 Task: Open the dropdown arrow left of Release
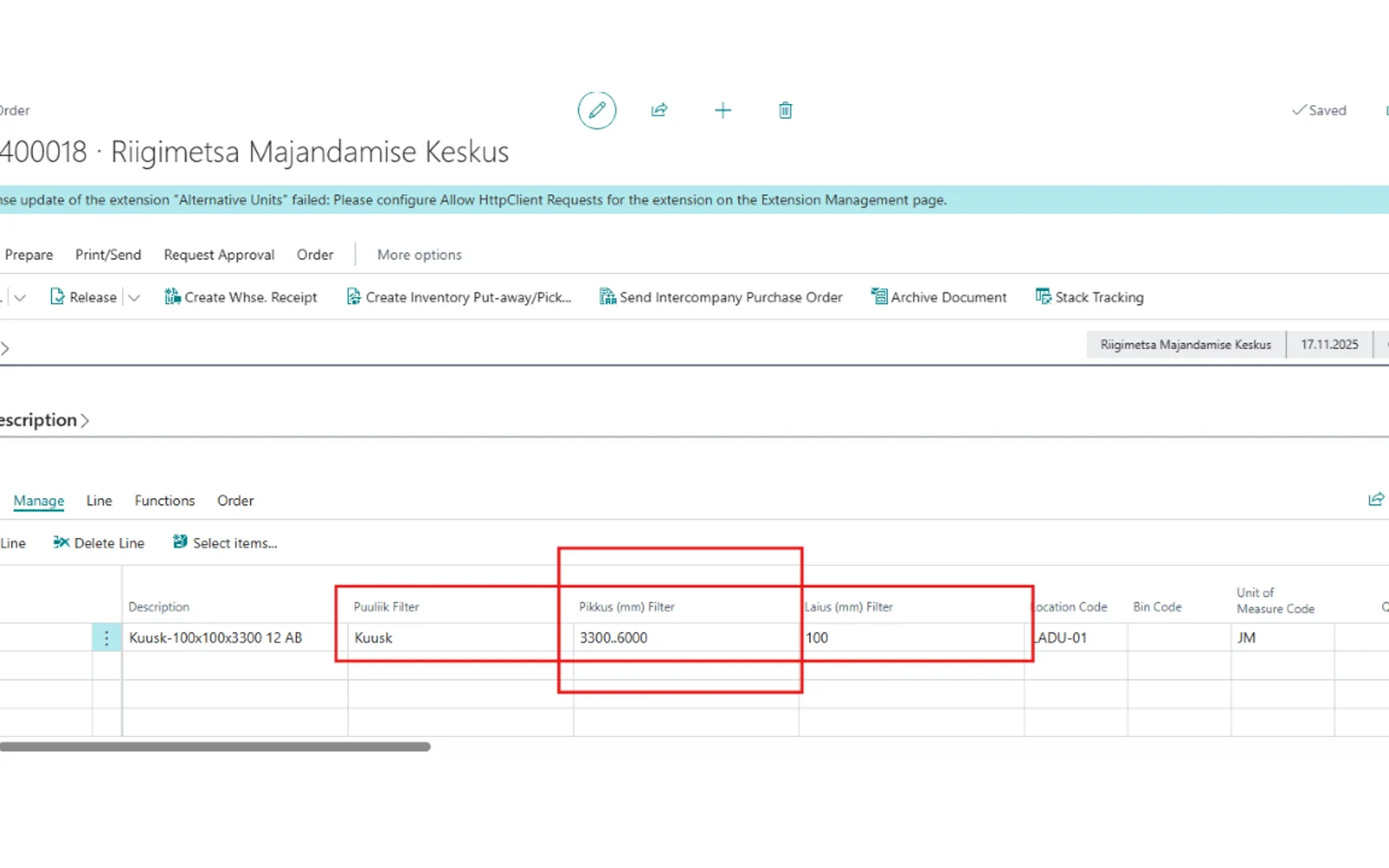click(20, 298)
